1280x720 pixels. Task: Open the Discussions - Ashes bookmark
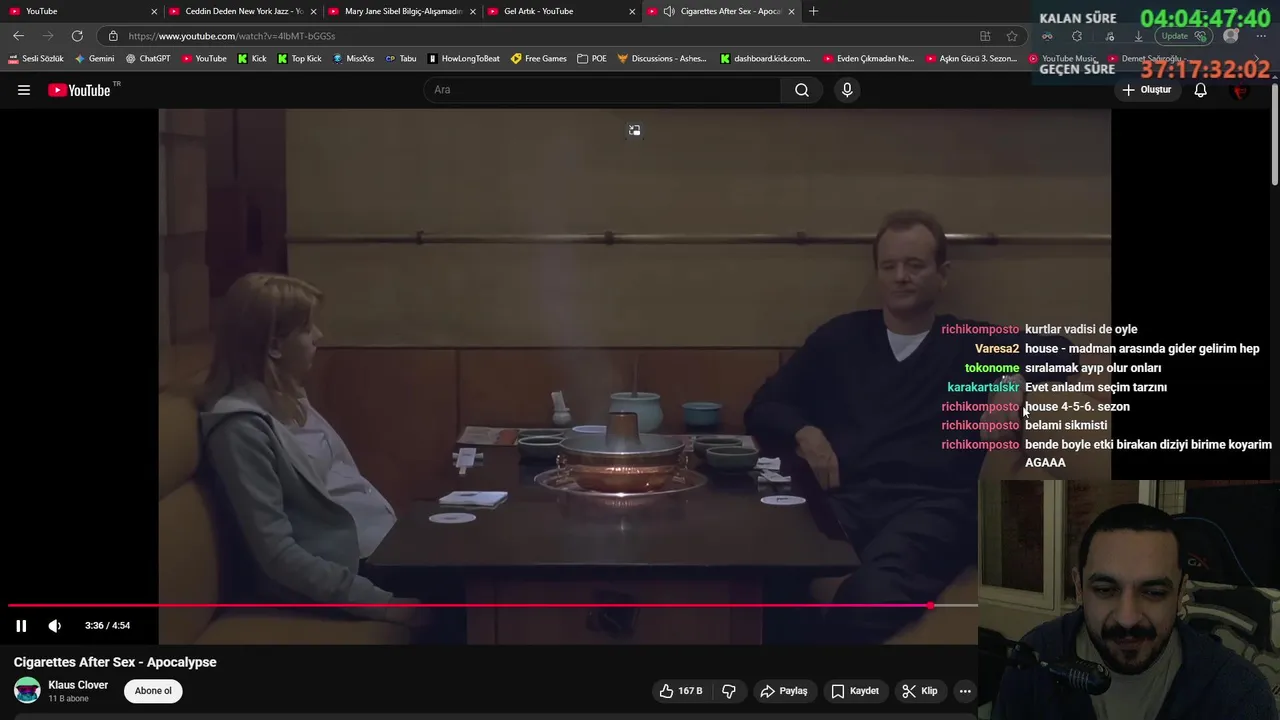click(662, 59)
